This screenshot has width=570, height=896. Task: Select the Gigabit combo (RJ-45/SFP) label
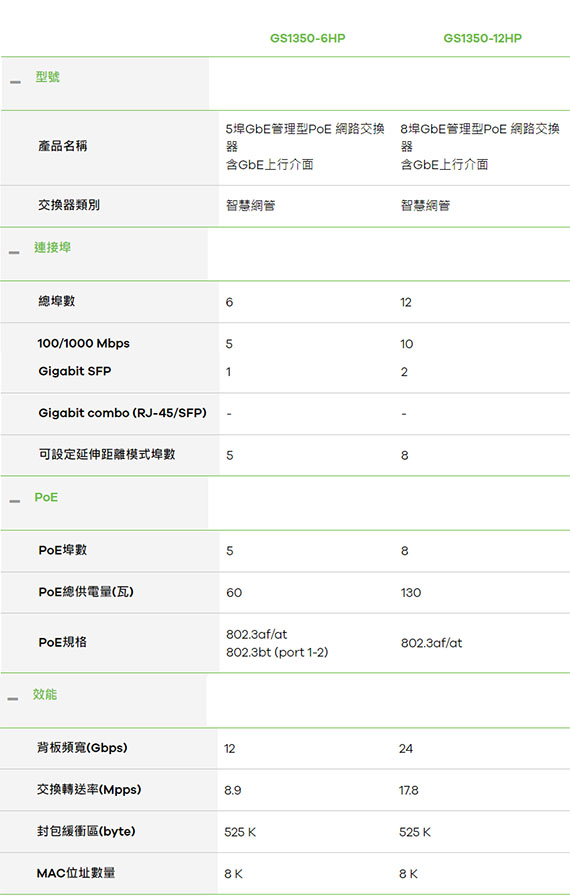click(x=122, y=413)
